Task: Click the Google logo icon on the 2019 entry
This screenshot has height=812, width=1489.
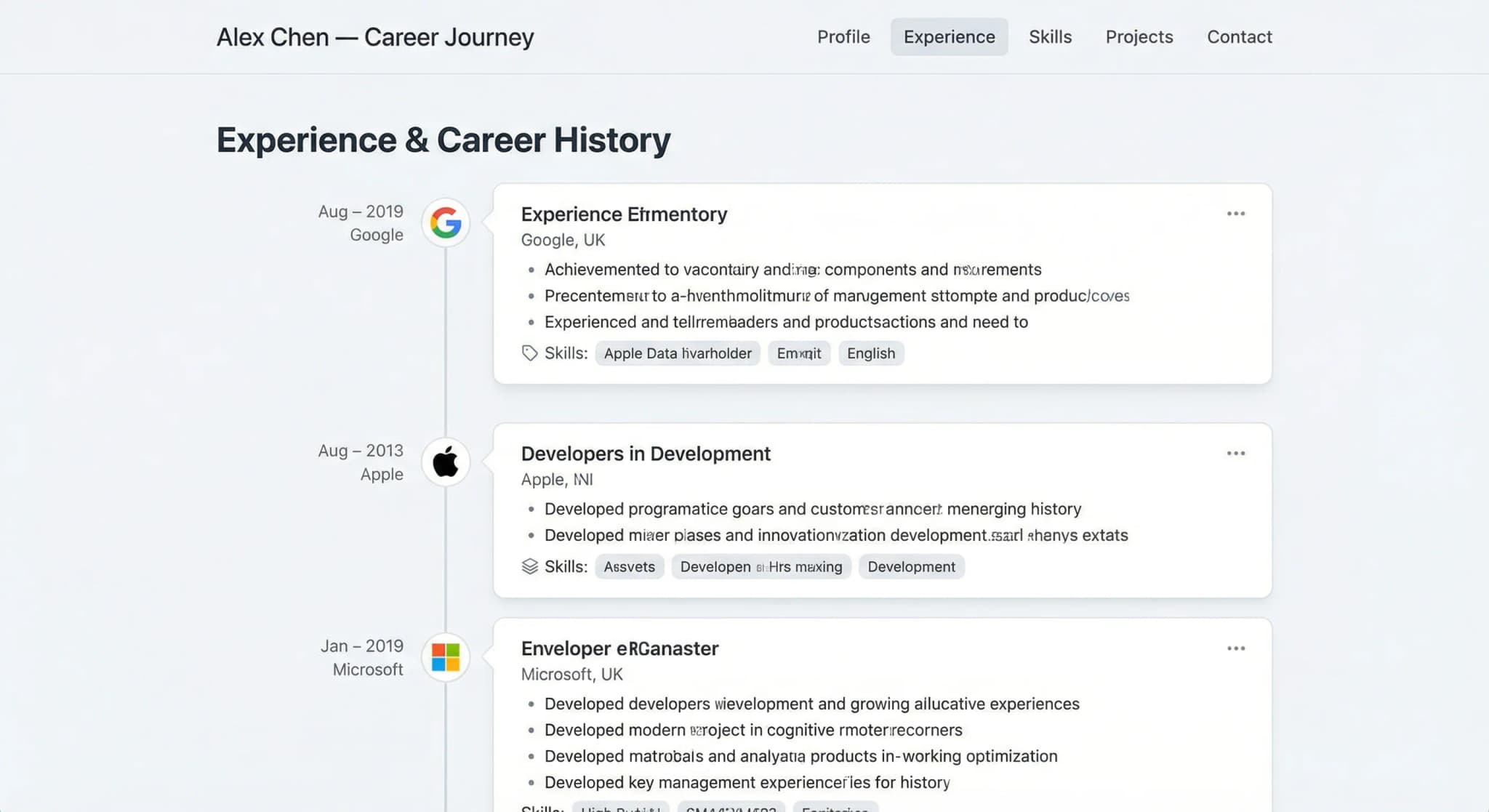Action: click(446, 223)
